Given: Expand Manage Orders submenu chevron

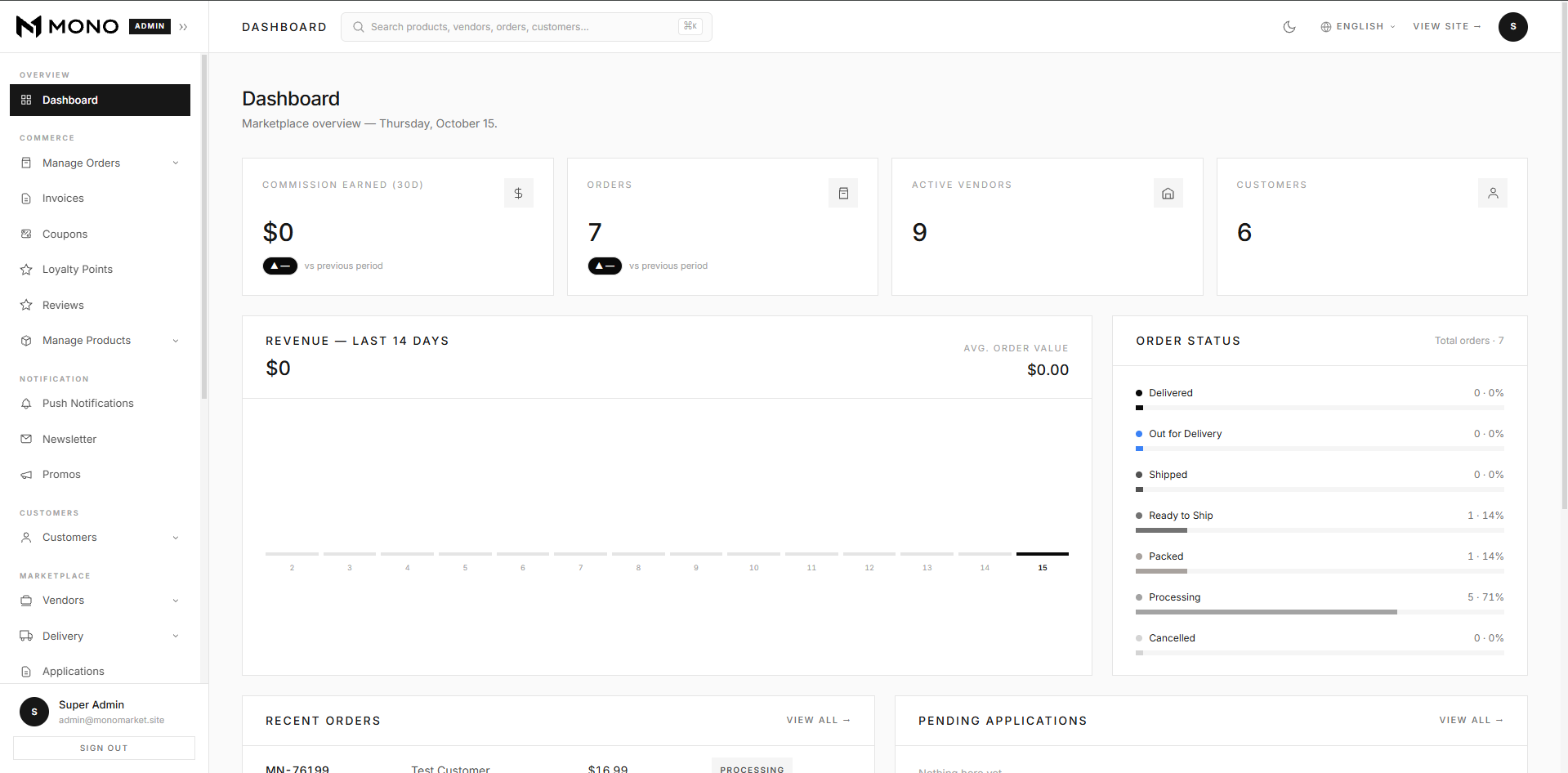Looking at the screenshot, I should [176, 163].
